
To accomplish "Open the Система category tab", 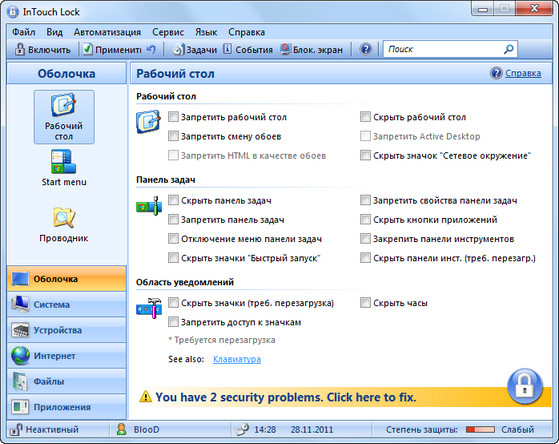I will pyautogui.click(x=67, y=304).
